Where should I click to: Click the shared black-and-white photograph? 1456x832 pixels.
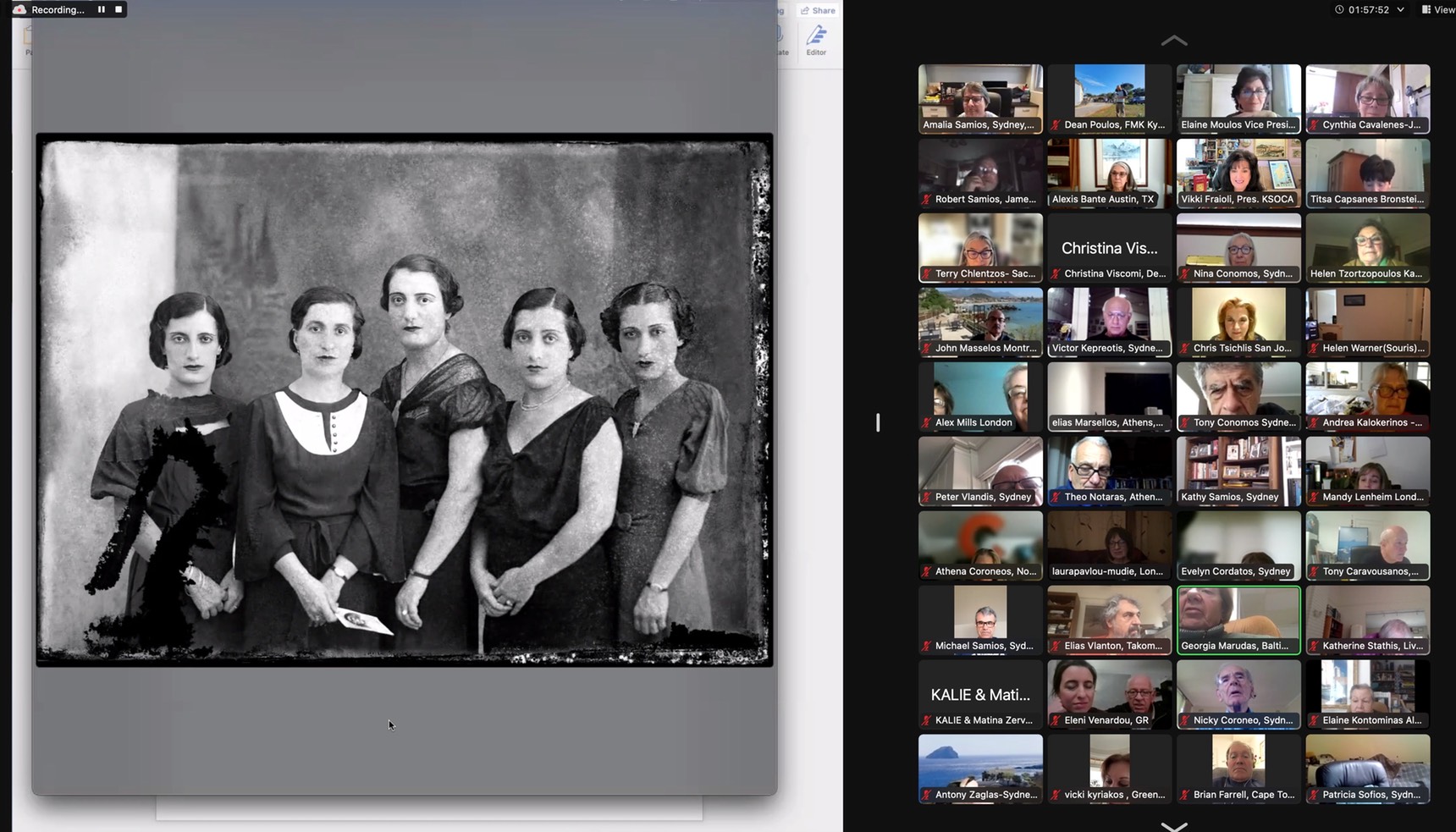pyautogui.click(x=405, y=399)
